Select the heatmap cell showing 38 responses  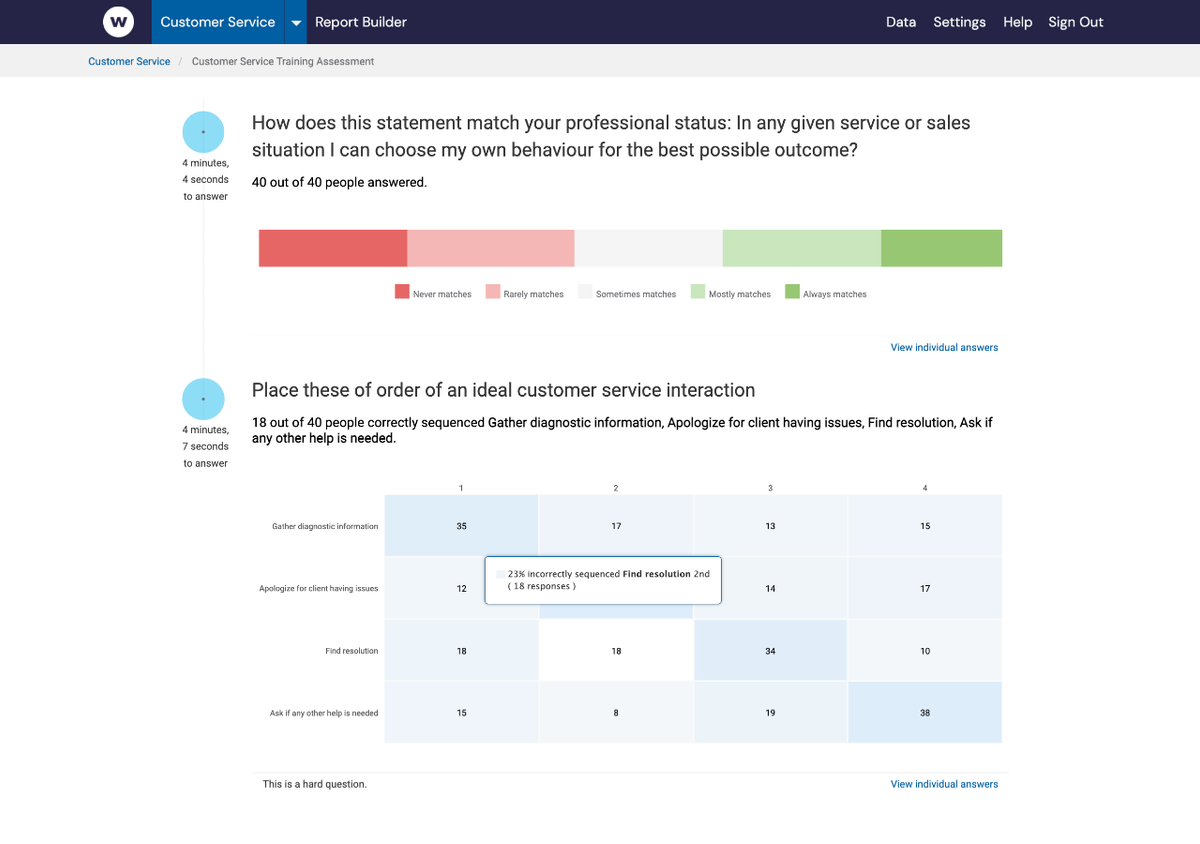coord(924,712)
